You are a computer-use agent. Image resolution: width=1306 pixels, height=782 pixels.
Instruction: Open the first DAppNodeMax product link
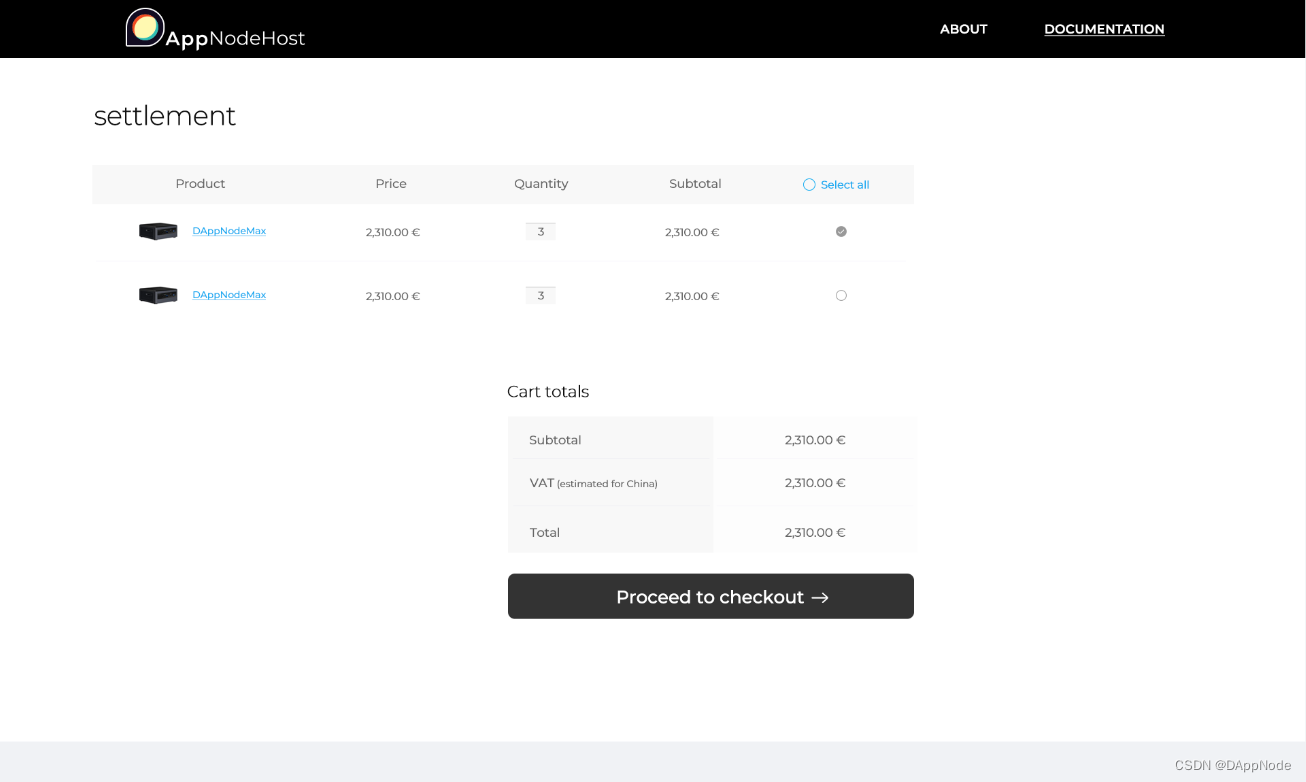click(x=229, y=231)
